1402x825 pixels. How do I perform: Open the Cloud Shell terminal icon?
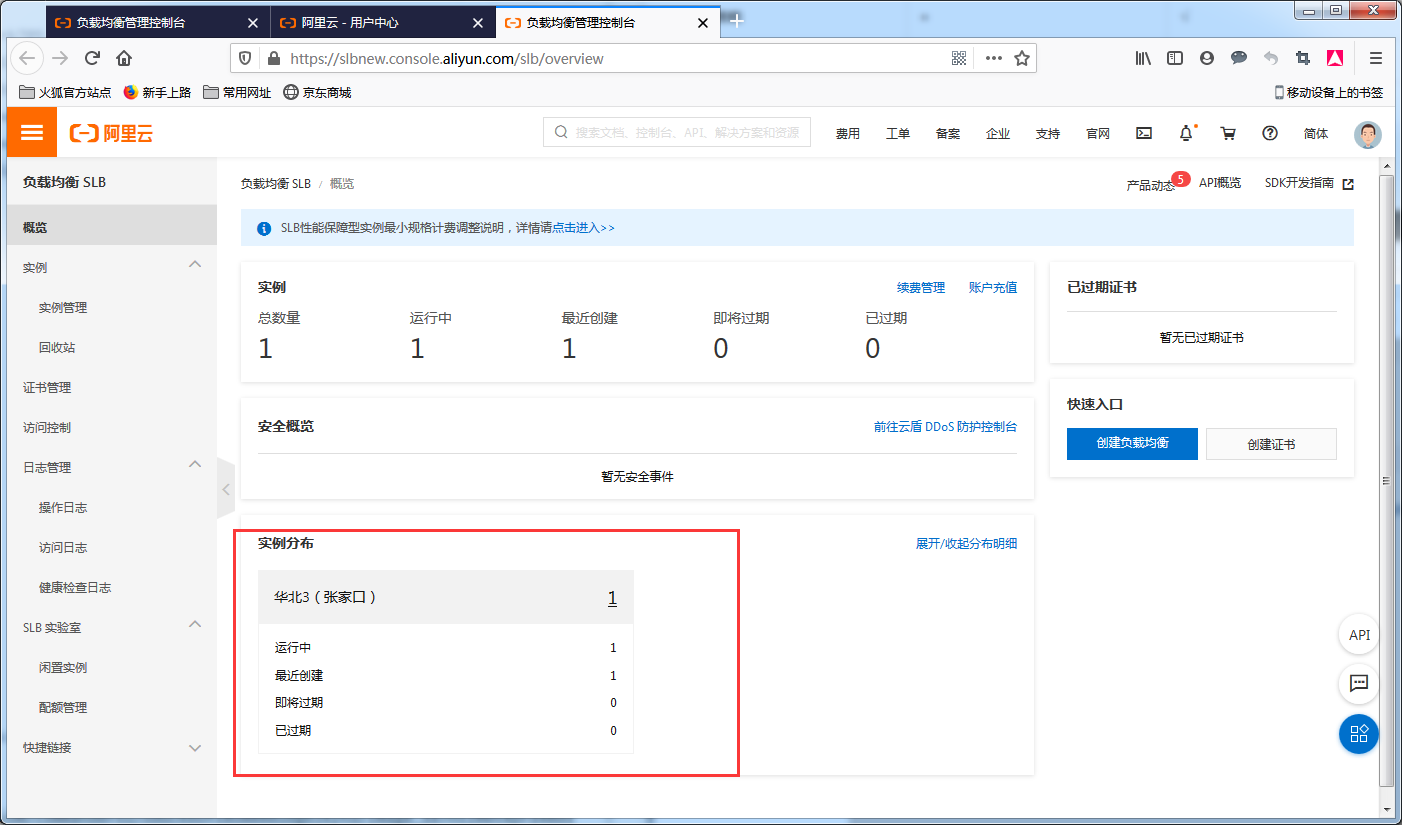point(1144,133)
